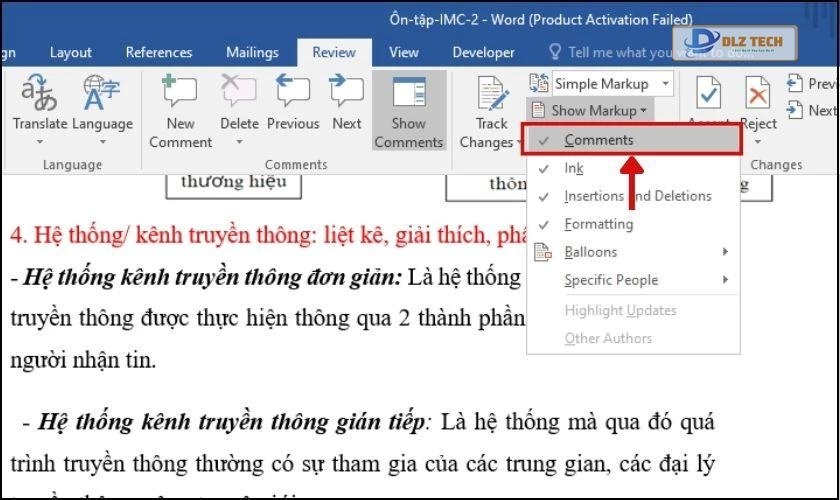Viewport: 840px width, 500px height.
Task: Click the Translate icon
Action: pyautogui.click(x=39, y=96)
